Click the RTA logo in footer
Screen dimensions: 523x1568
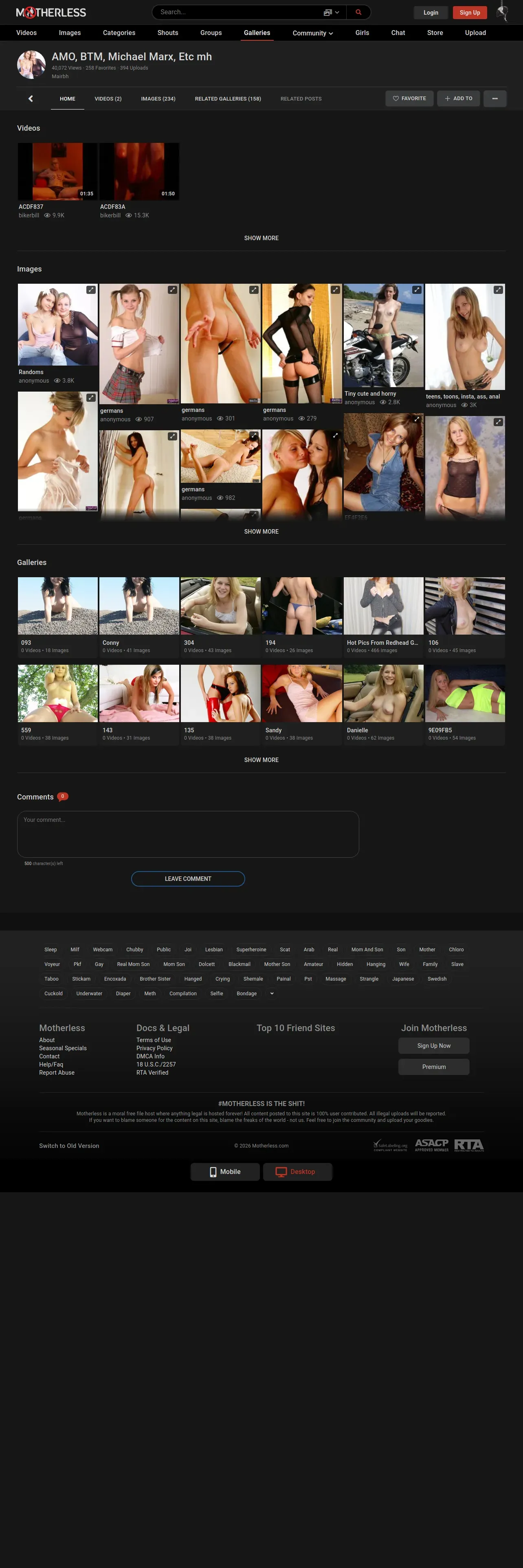(469, 1145)
